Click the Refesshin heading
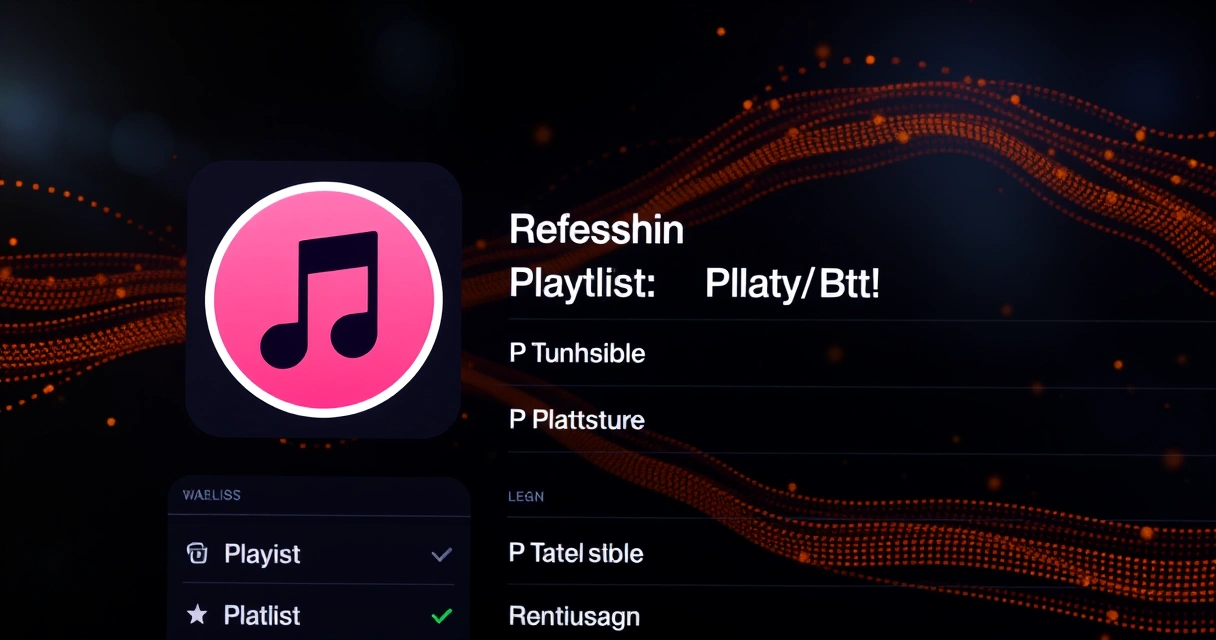1216x640 pixels. (x=596, y=231)
